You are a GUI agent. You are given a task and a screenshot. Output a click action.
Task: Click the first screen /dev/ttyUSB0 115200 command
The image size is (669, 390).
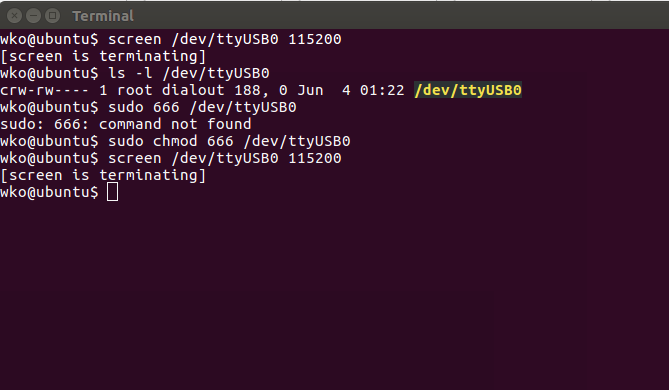click(x=224, y=39)
